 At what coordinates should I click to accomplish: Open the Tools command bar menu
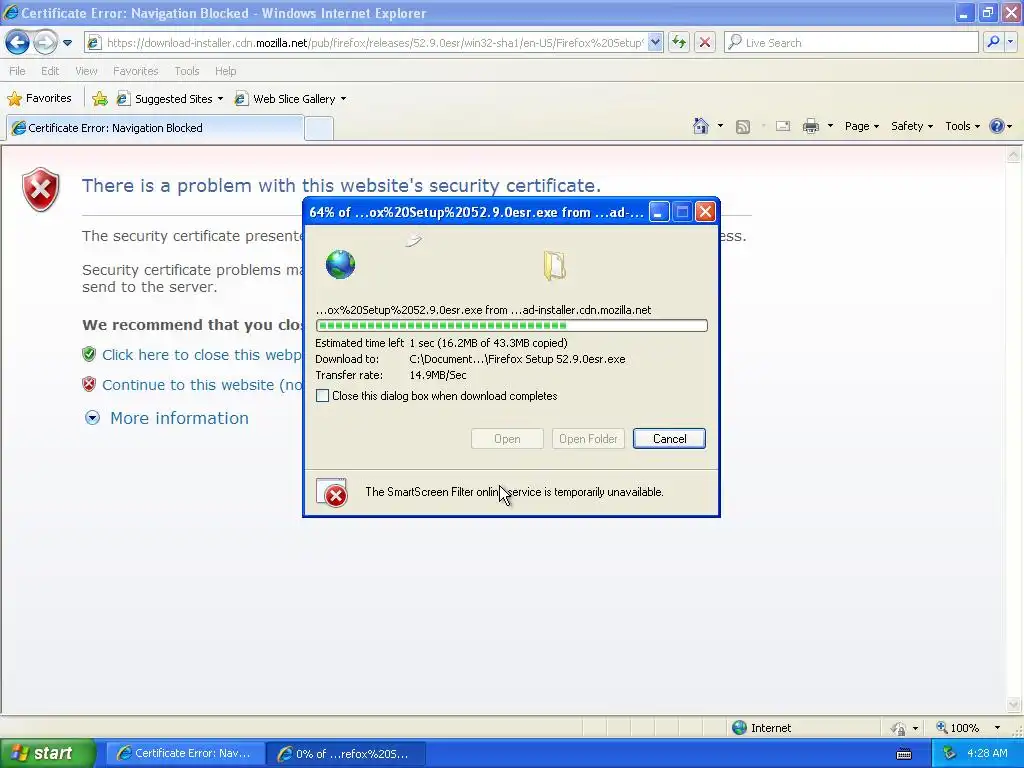[962, 126]
